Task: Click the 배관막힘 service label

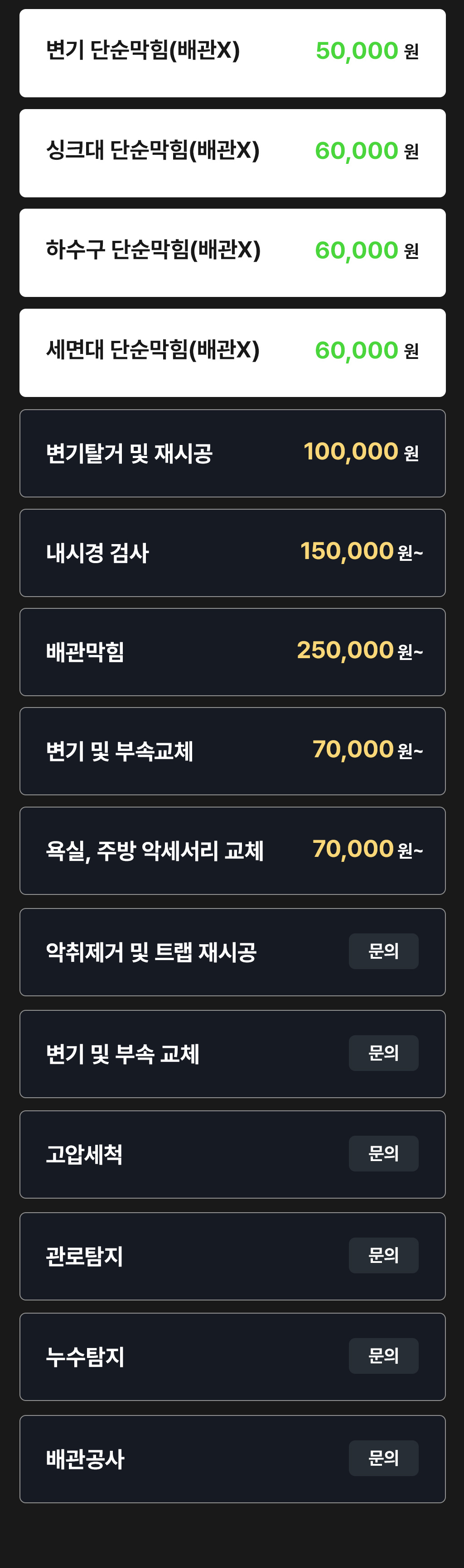Action: (x=85, y=653)
